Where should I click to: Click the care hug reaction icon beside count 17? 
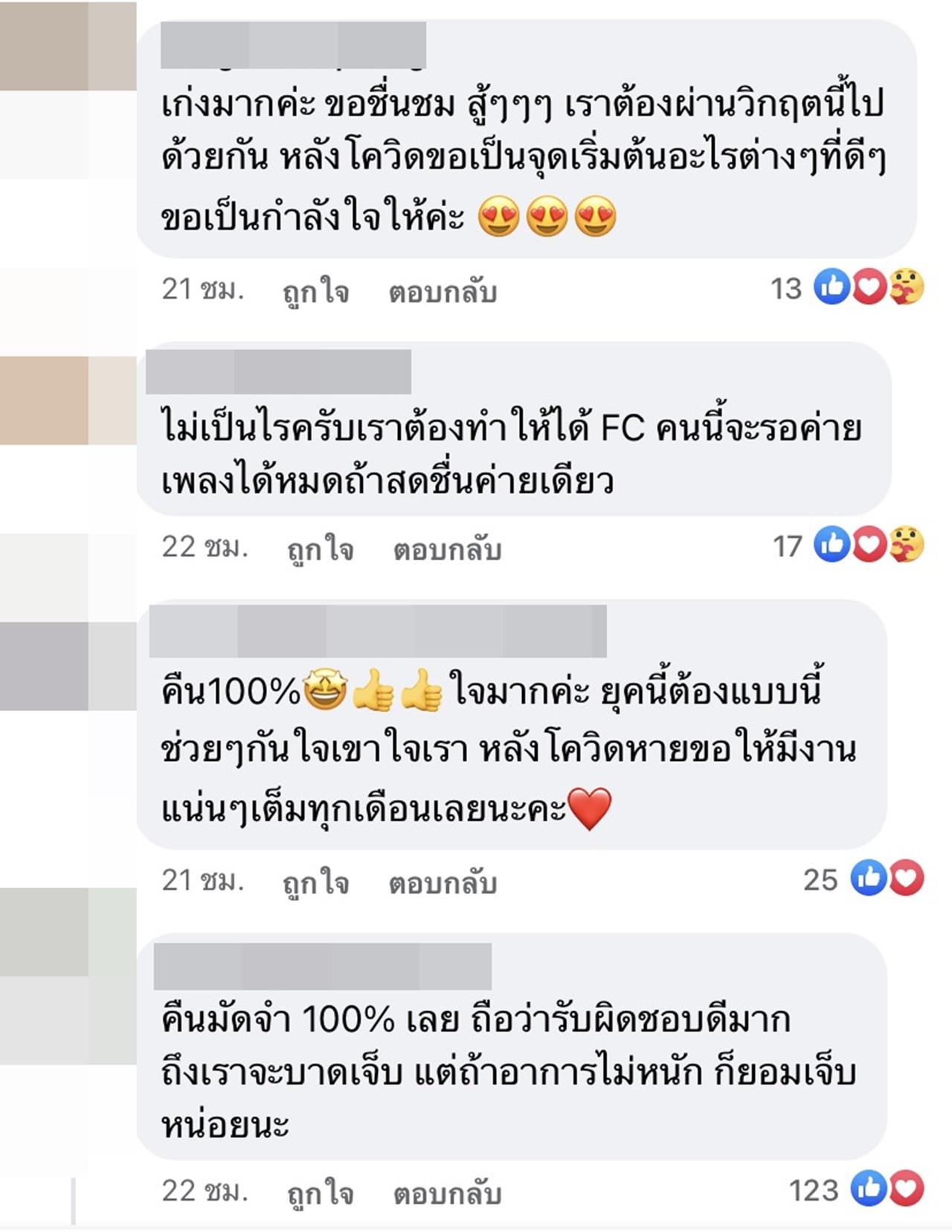pos(906,545)
